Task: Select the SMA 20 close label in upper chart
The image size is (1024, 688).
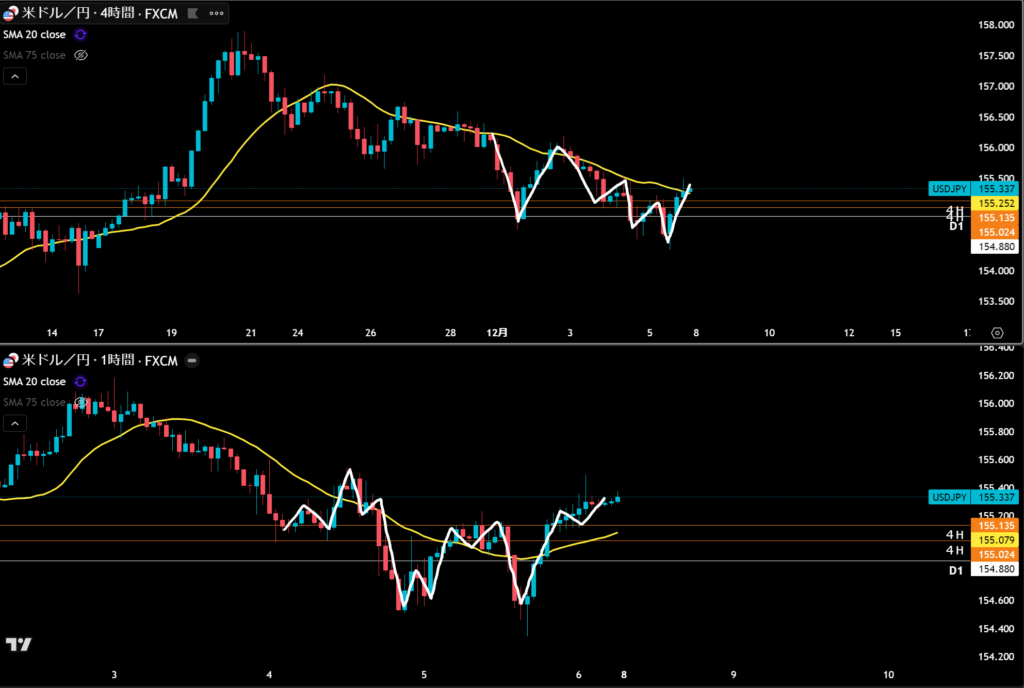Action: point(33,35)
